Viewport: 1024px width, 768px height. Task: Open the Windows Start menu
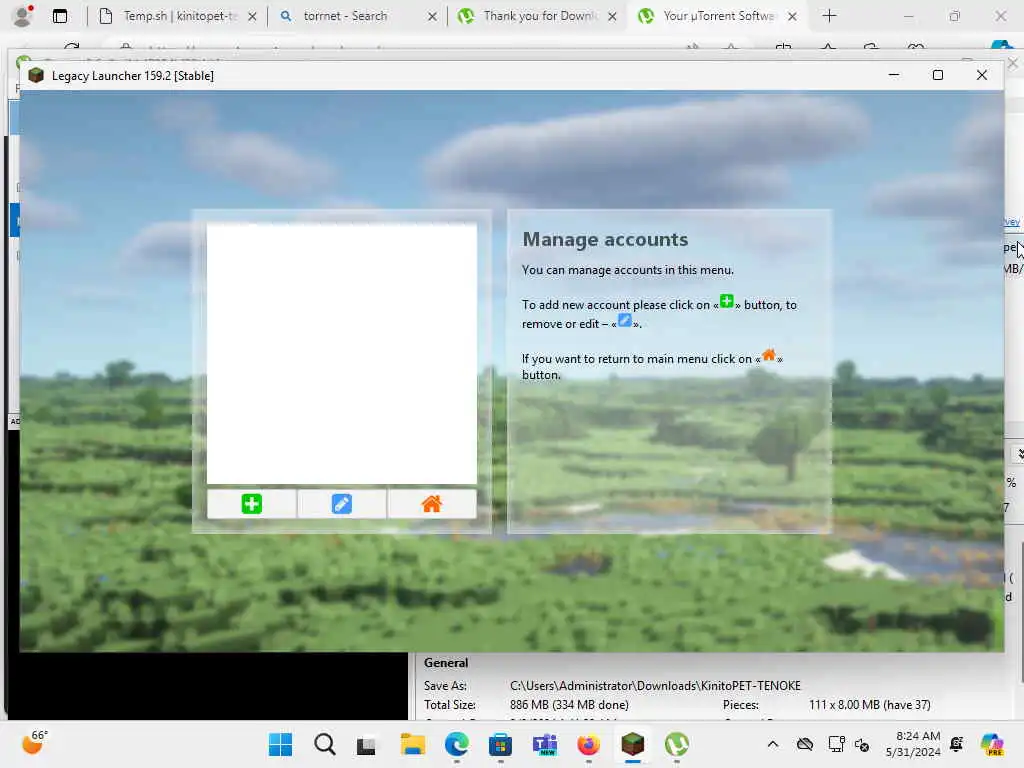(x=281, y=744)
